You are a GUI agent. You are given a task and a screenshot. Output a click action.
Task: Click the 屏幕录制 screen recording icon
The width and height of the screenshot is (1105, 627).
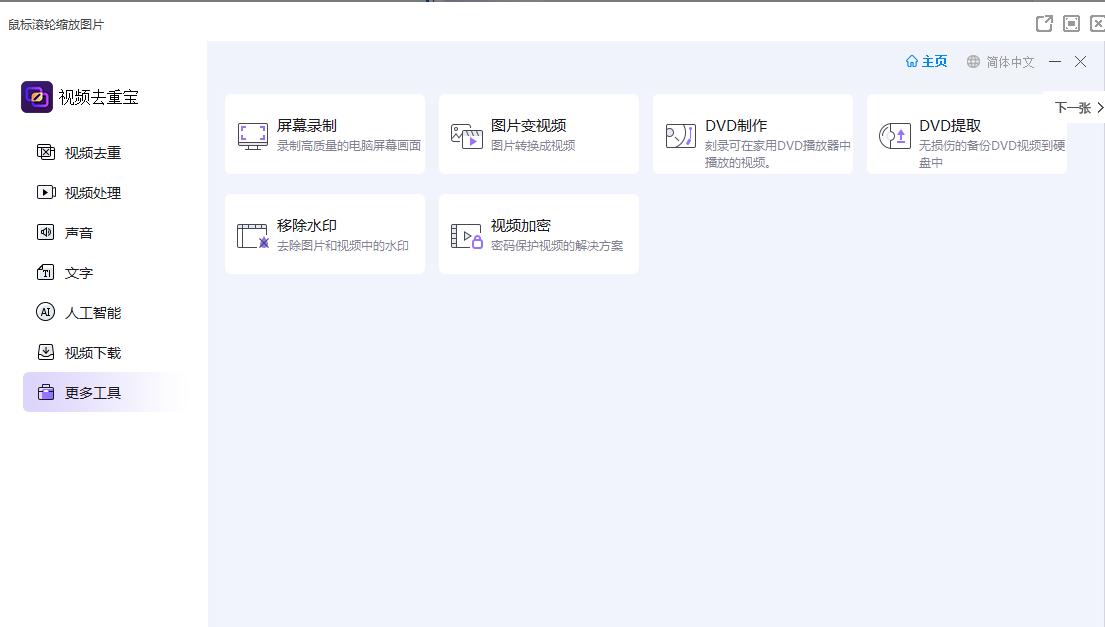point(252,135)
